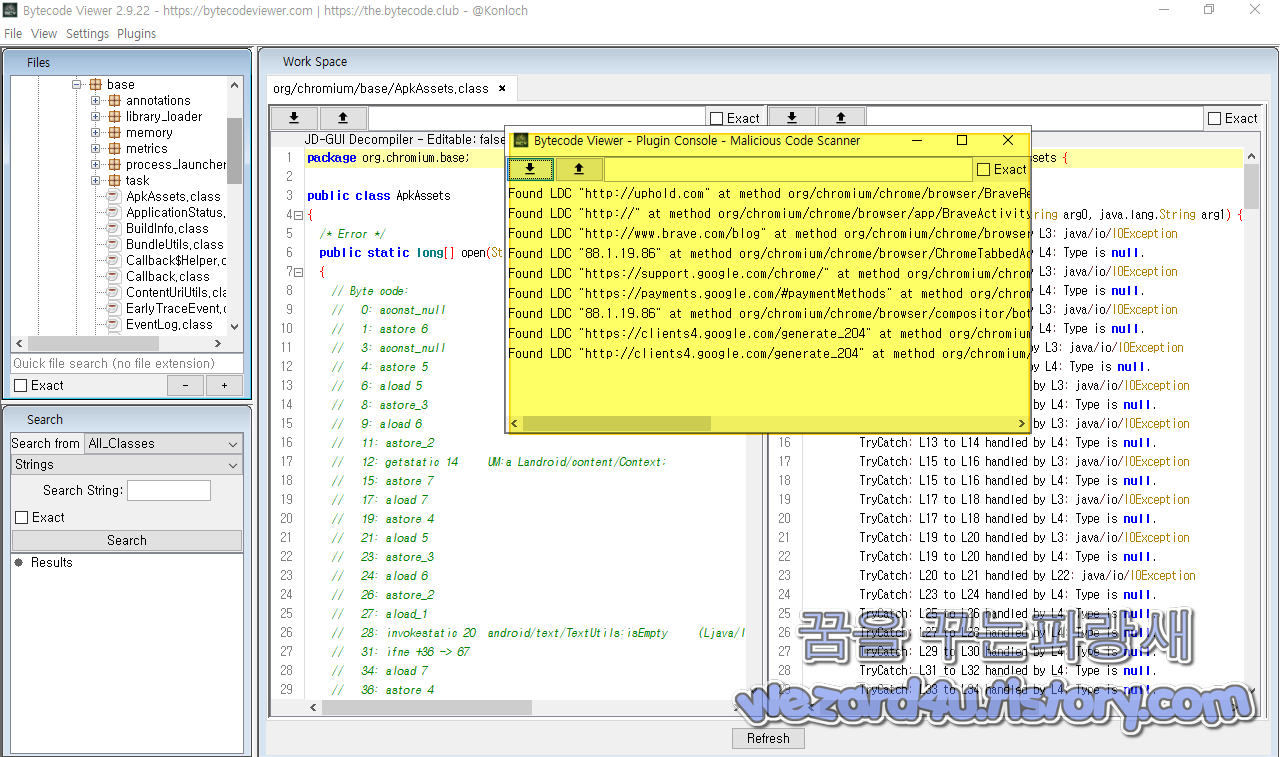Select ApkAssets.class file in tree
Screen dimensions: 1280x757
click(173, 197)
